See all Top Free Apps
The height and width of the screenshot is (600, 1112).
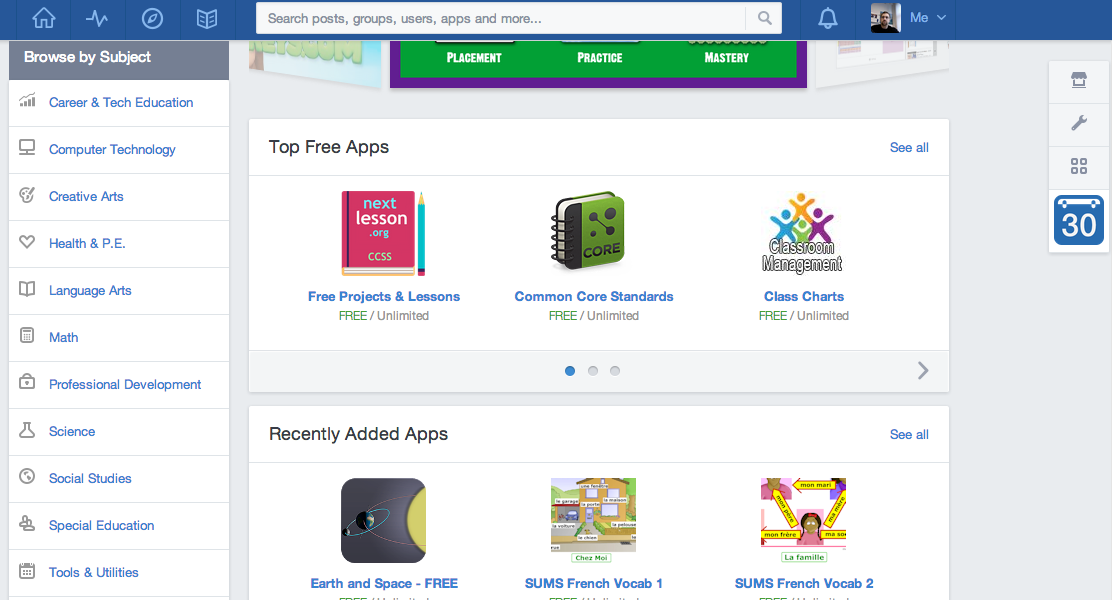[909, 148]
